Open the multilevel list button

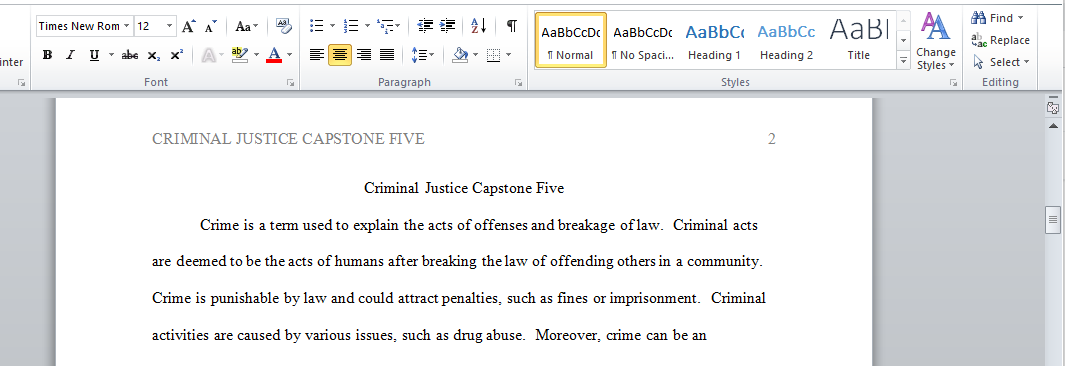click(388, 26)
